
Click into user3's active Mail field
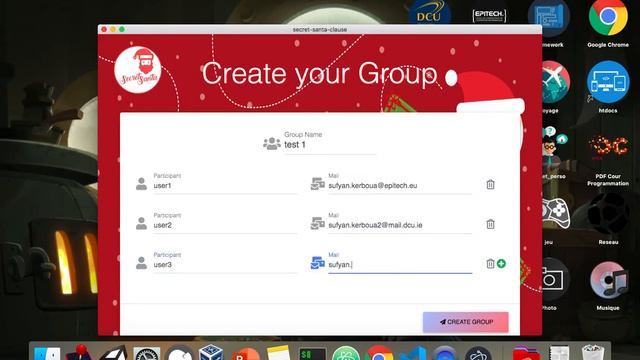pos(400,265)
